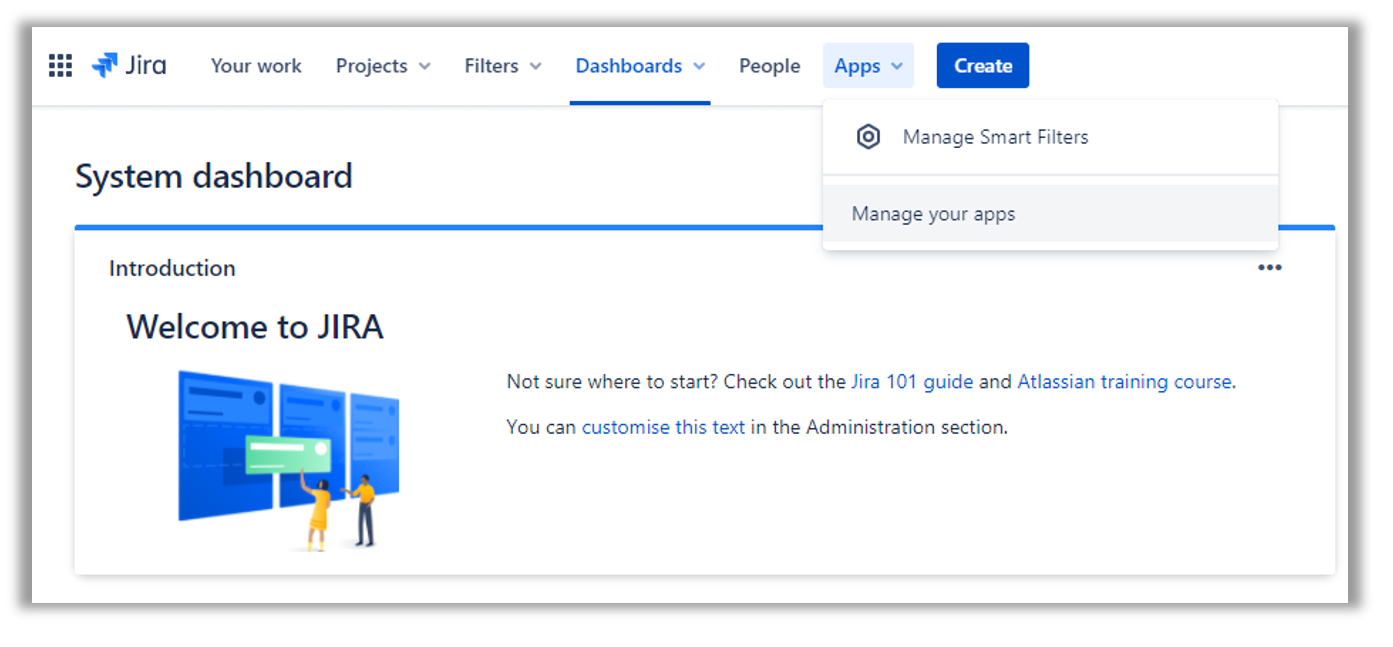Go to the People page
Viewport: 1393px width, 647px height.
tap(769, 66)
